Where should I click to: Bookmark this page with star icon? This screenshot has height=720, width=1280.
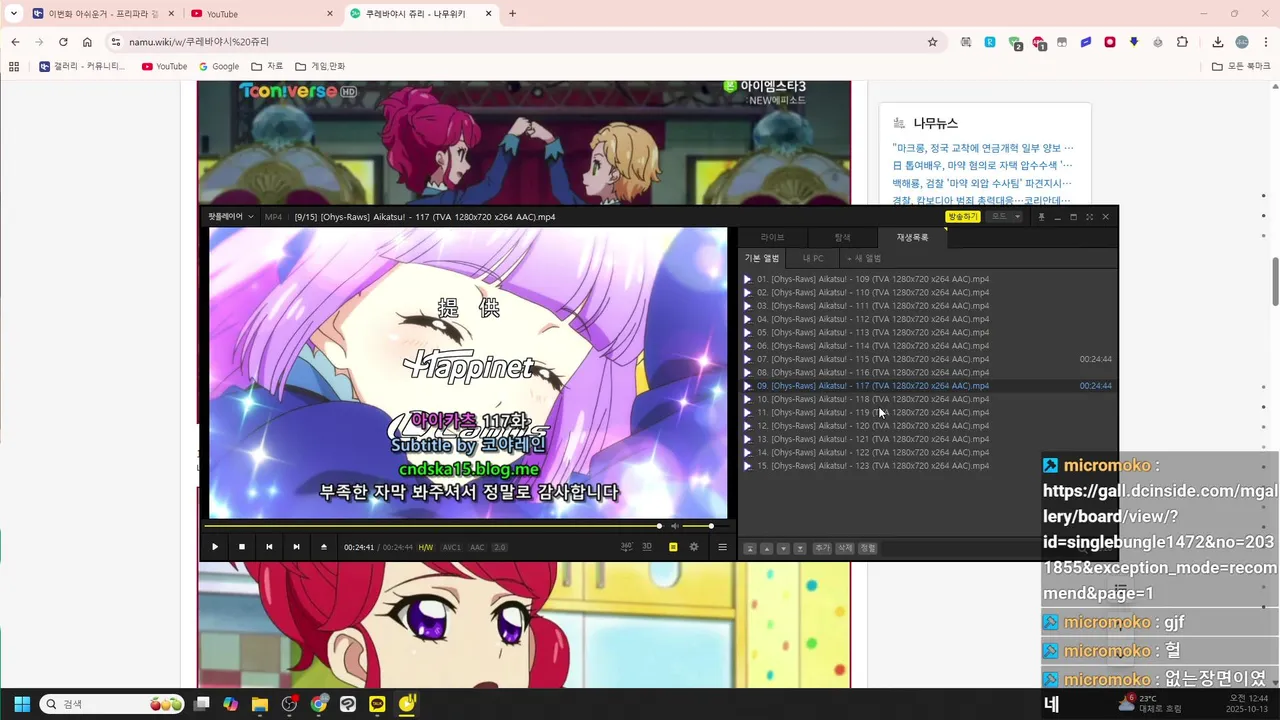click(933, 42)
